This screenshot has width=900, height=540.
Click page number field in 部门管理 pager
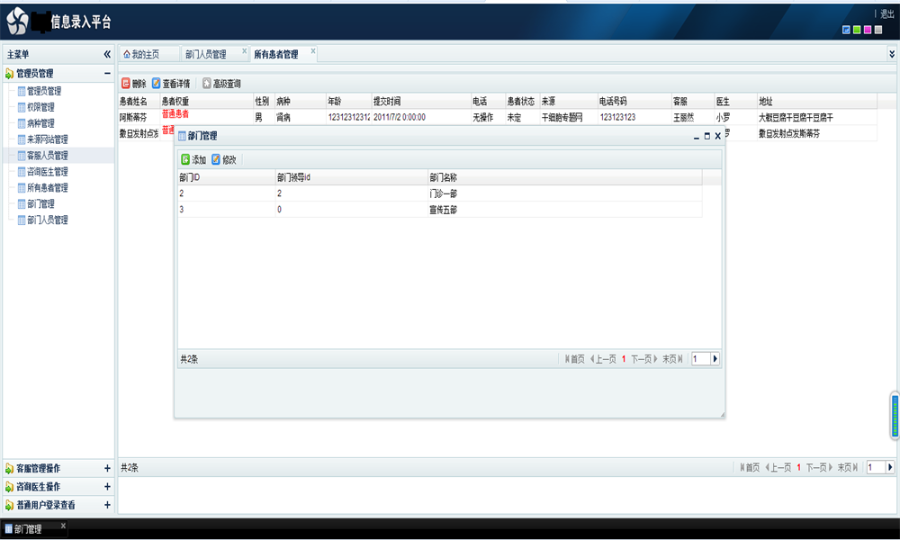pos(700,359)
